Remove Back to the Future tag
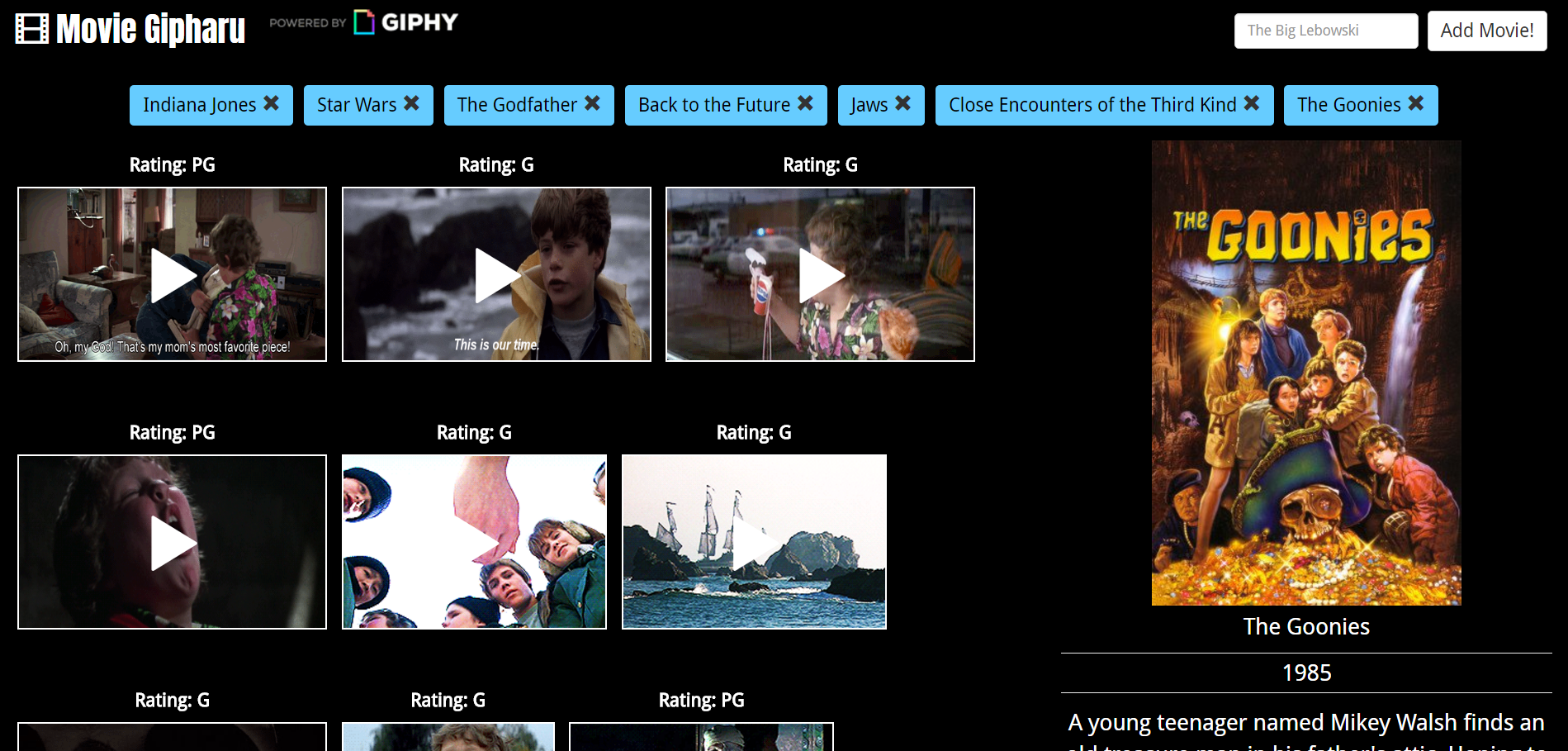1568x751 pixels. 805,103
